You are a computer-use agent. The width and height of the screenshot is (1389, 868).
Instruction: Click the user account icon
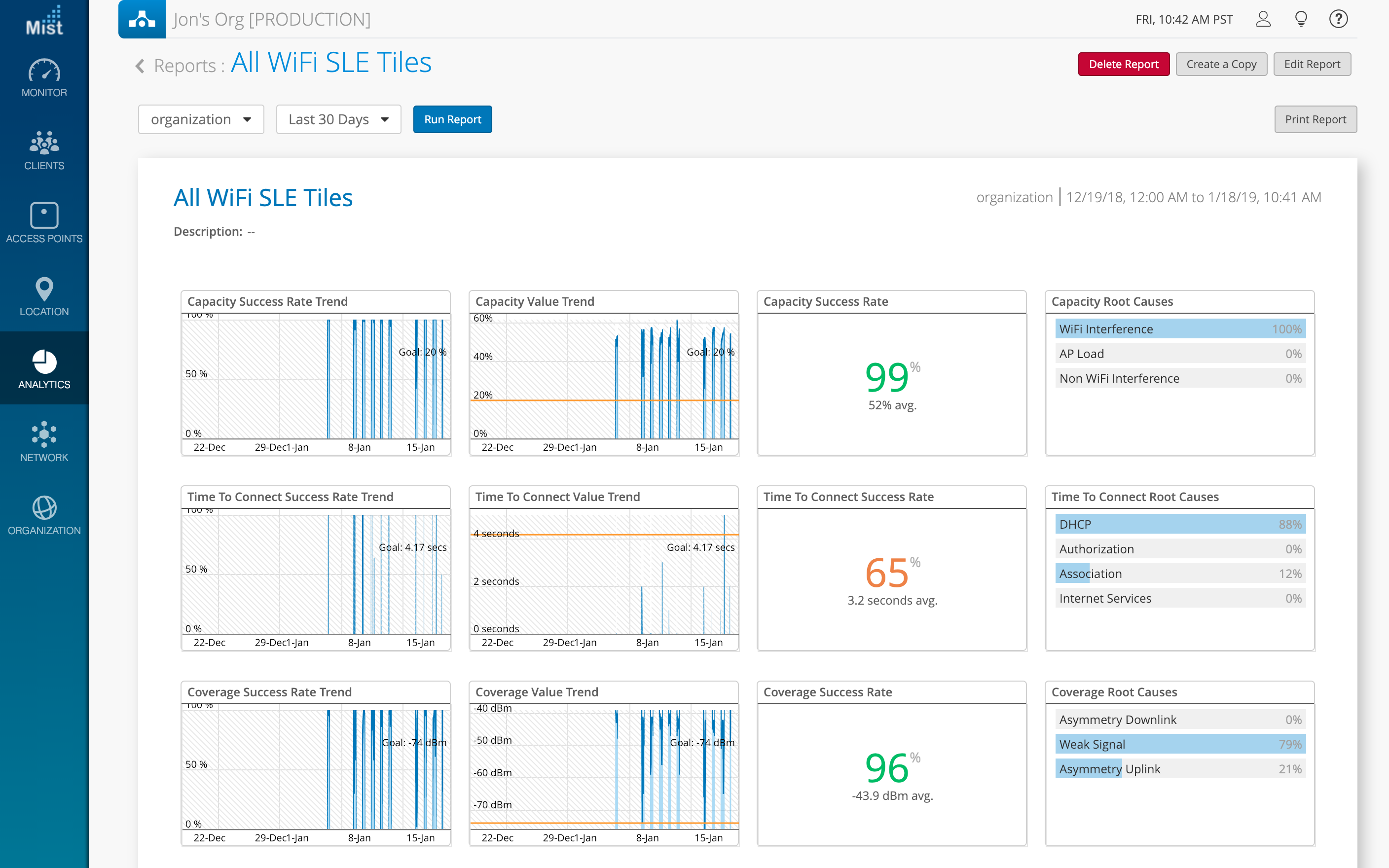(1263, 20)
